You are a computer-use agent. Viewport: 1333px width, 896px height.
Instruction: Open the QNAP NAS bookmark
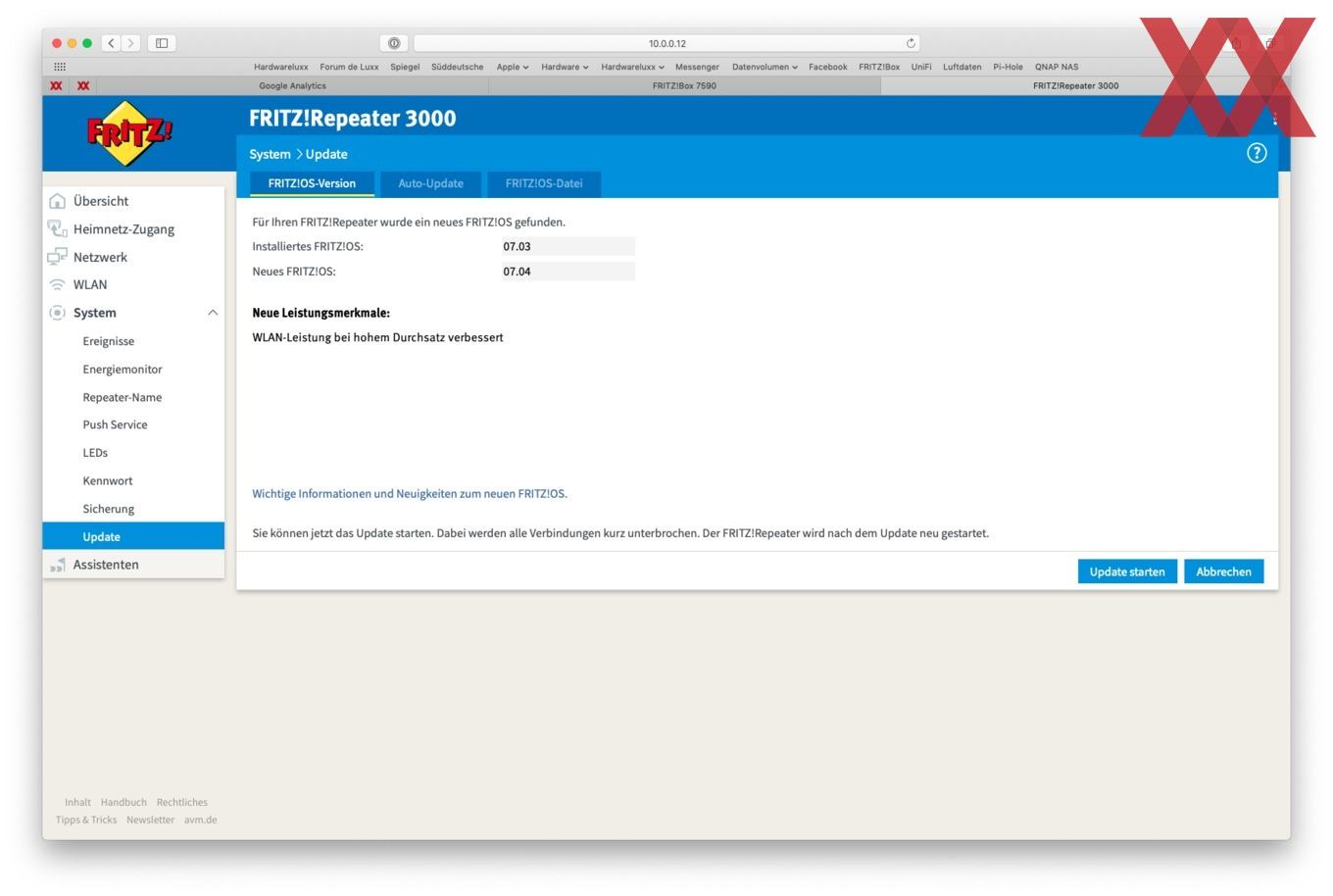click(x=1057, y=67)
